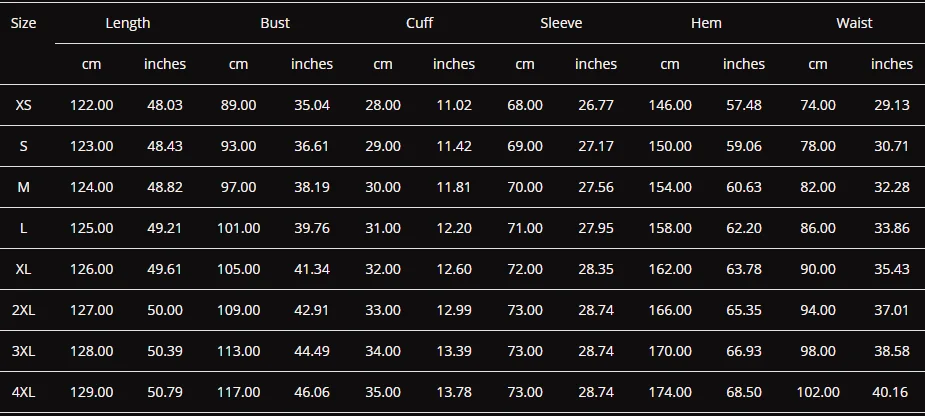Viewport: 925px width, 416px height.
Task: Select the 50.00 length inches cell
Action: 165,310
